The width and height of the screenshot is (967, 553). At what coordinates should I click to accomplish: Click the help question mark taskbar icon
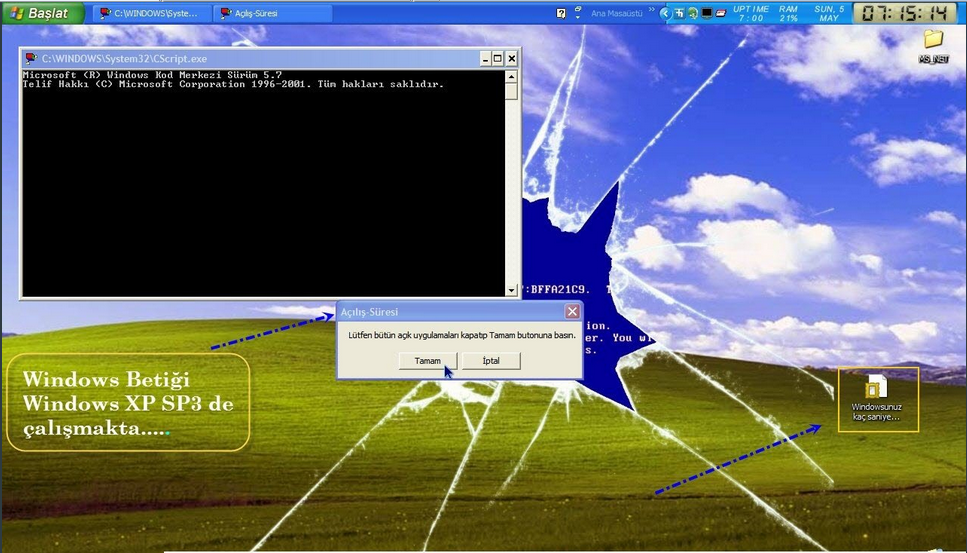click(561, 13)
